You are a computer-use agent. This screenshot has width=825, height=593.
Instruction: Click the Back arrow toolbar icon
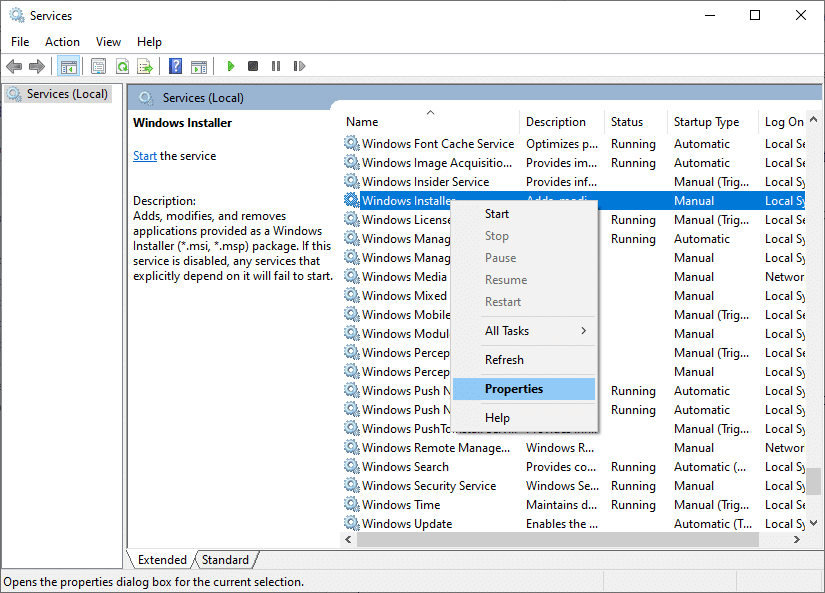14,66
